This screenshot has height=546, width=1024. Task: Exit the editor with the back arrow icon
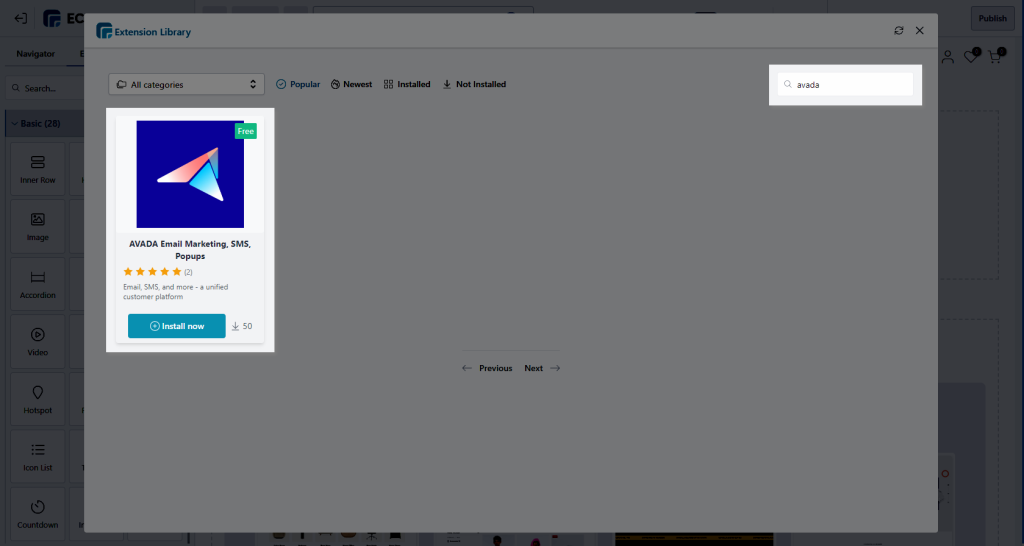tap(21, 18)
